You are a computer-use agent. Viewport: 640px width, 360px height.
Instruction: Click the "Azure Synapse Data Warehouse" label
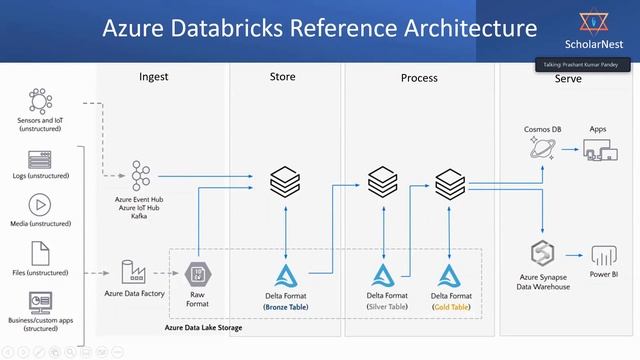543,282
